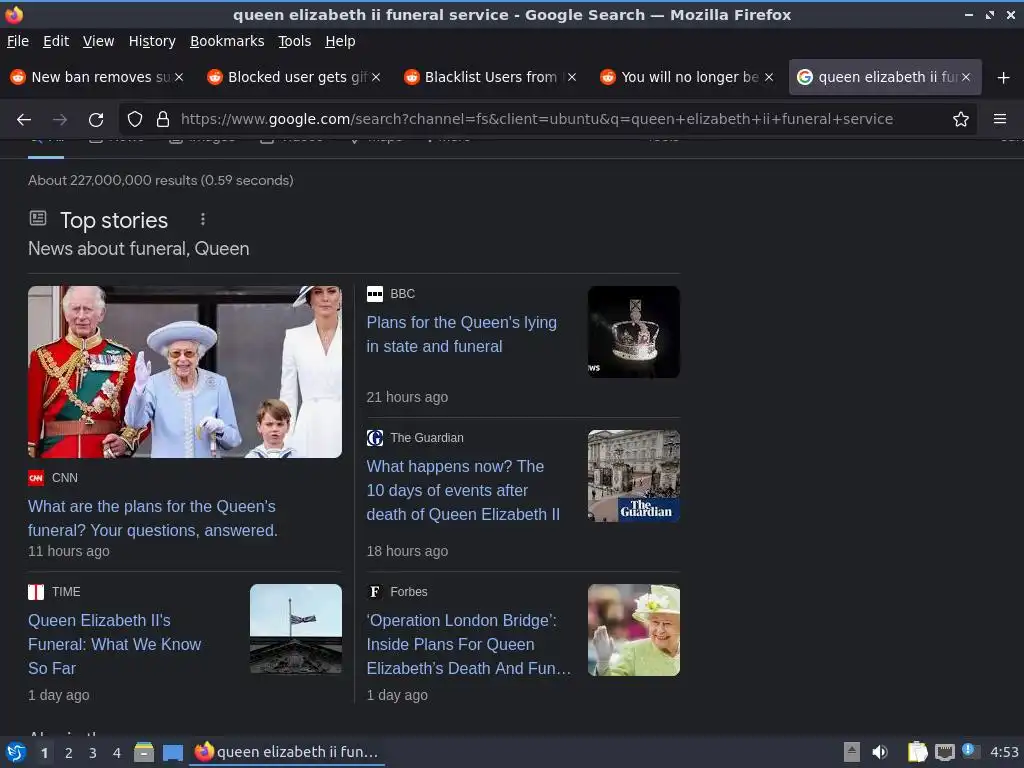Select the Firefox window taskbar button

pyautogui.click(x=287, y=752)
